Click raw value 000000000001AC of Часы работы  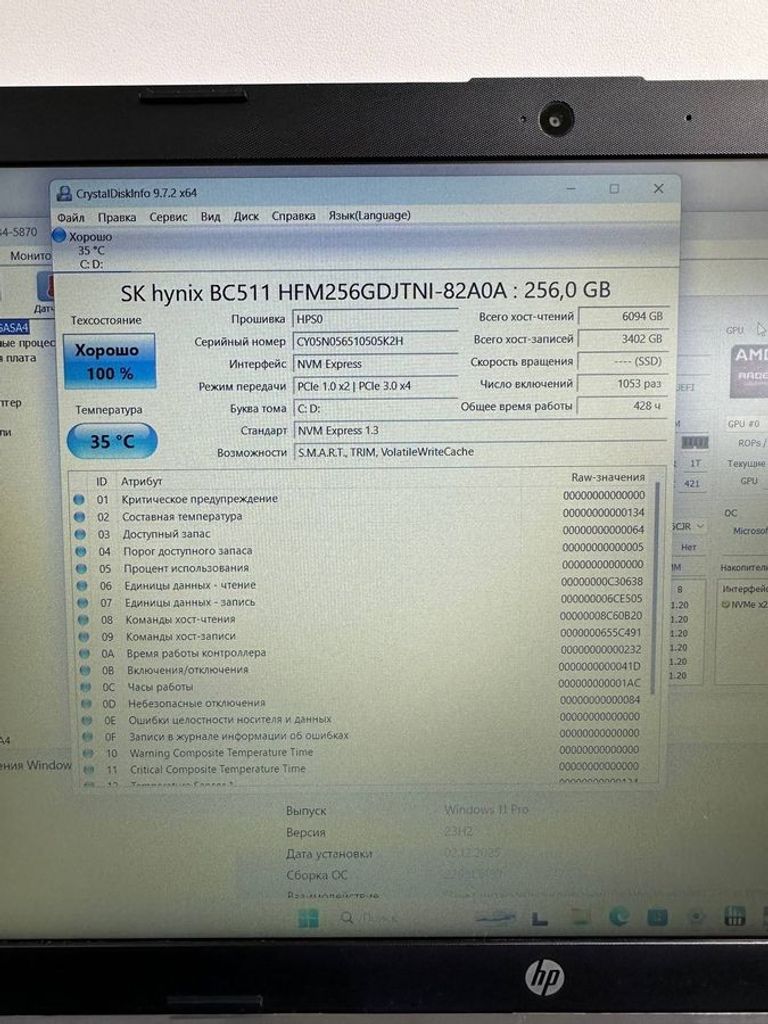pyautogui.click(x=600, y=683)
